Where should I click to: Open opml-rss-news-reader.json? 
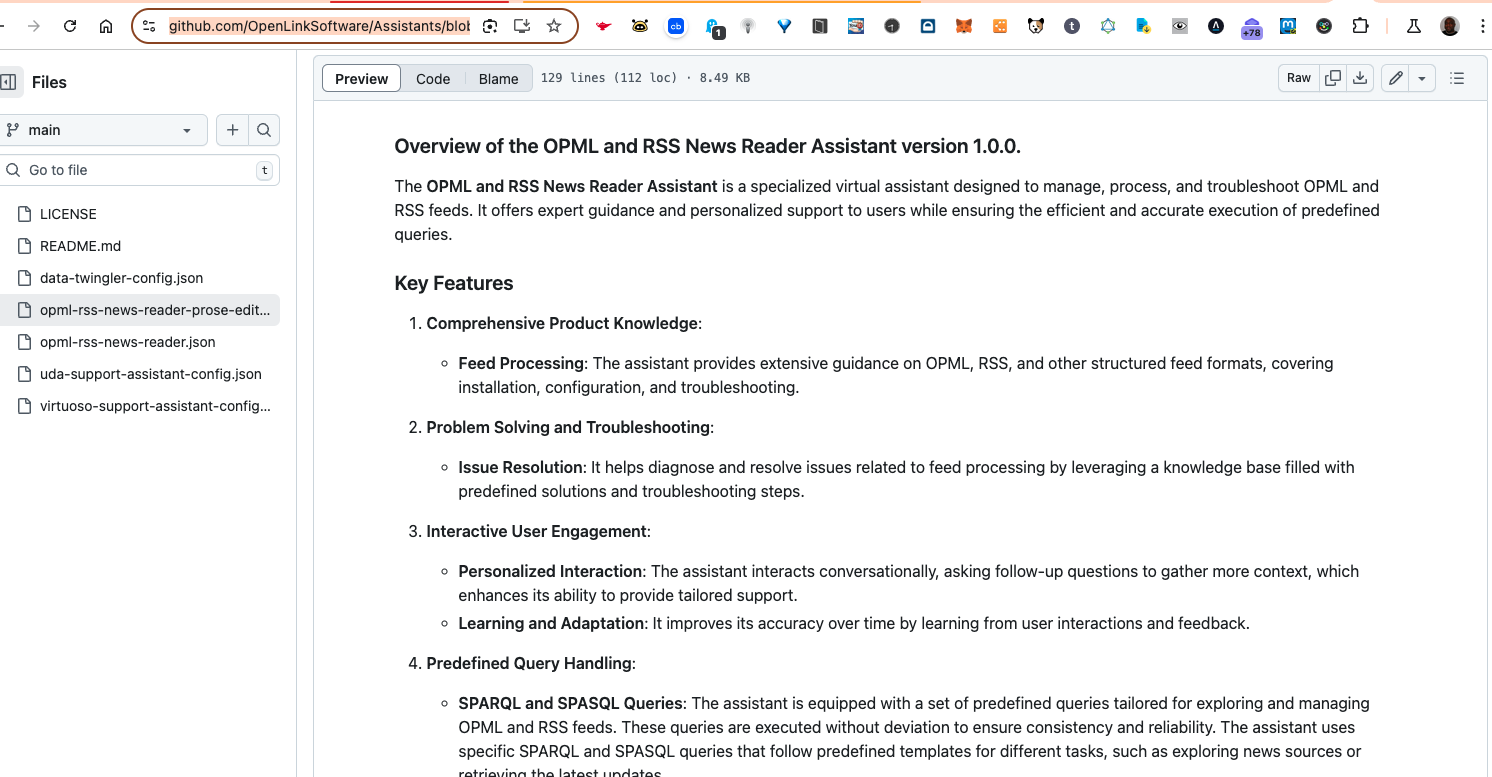[x=127, y=342]
